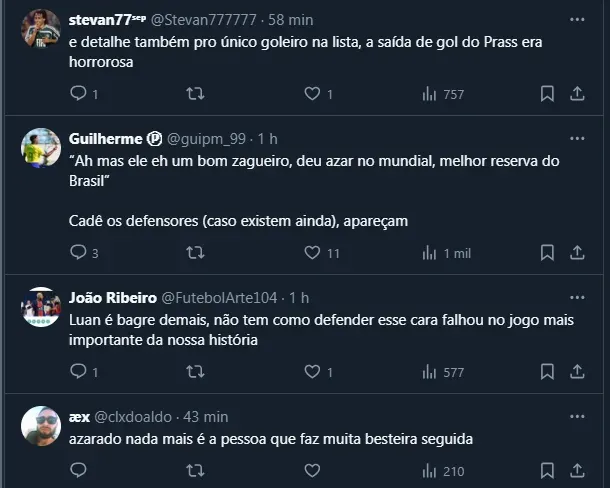Open more options on João Ribeiro's tweet
This screenshot has width=610, height=488.
(x=577, y=297)
